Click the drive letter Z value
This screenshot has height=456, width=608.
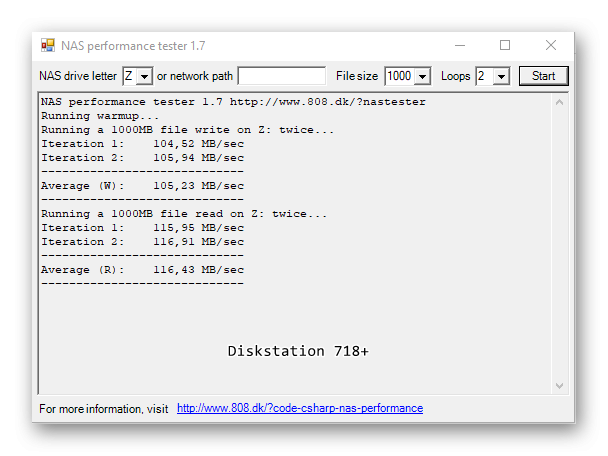[130, 76]
